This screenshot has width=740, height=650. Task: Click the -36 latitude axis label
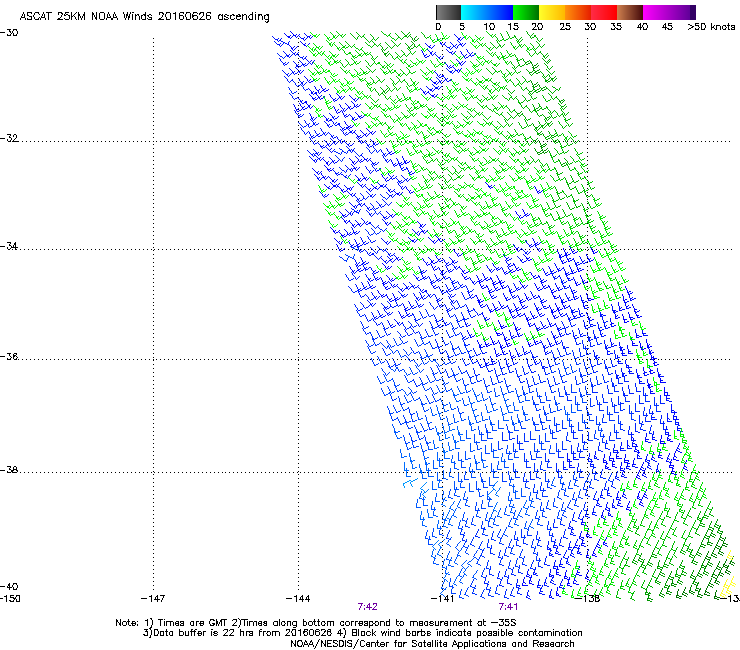click(9, 356)
